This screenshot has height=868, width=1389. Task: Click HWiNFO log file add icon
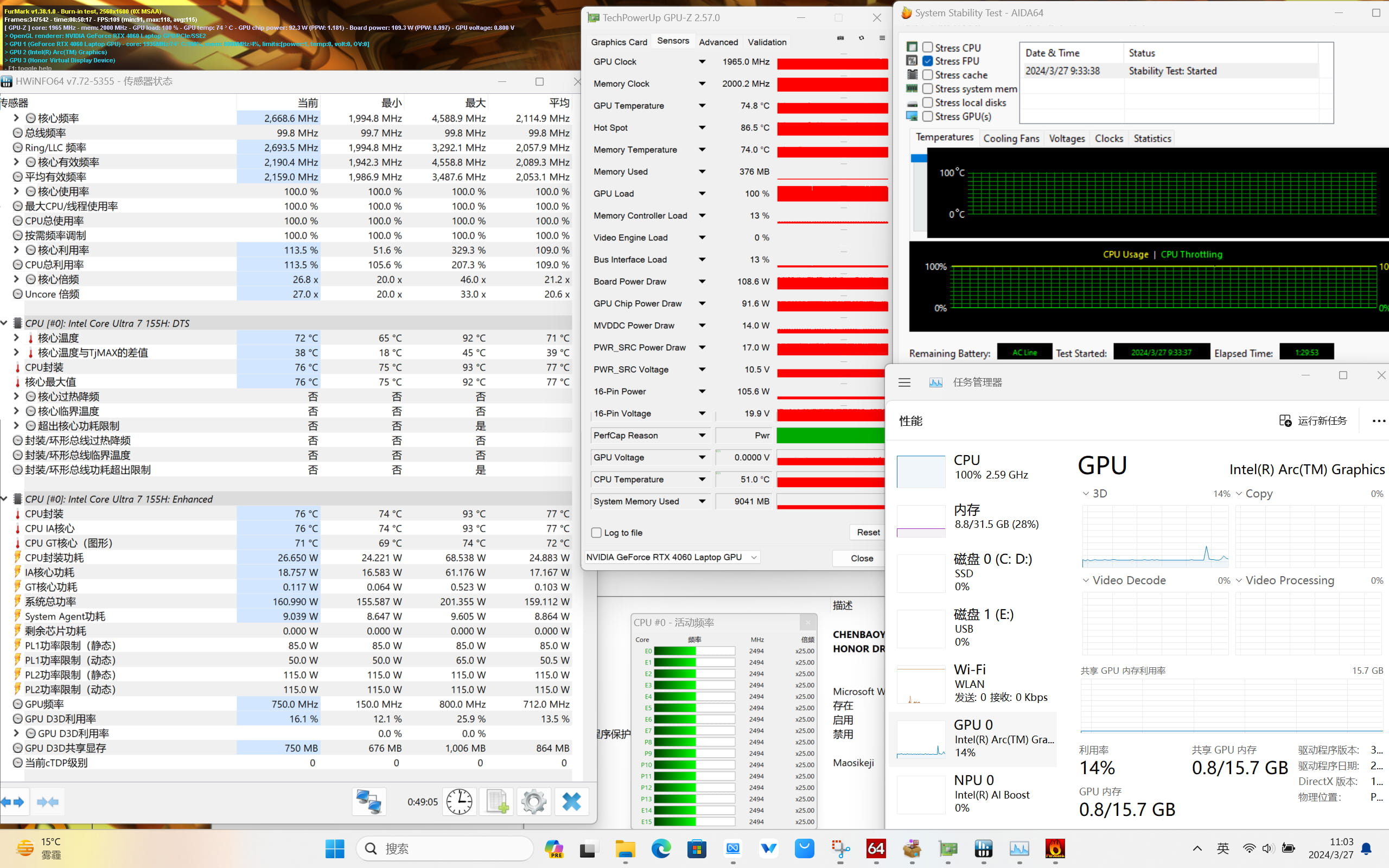point(496,801)
